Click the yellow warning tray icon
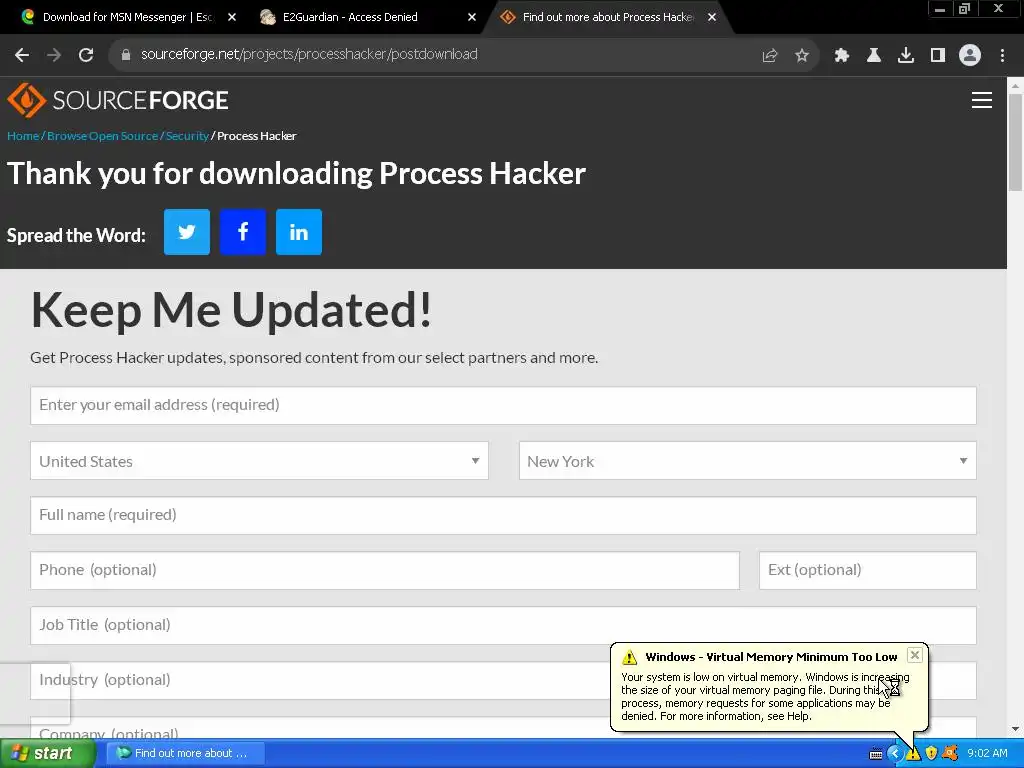Image resolution: width=1024 pixels, height=768 pixels. point(913,753)
